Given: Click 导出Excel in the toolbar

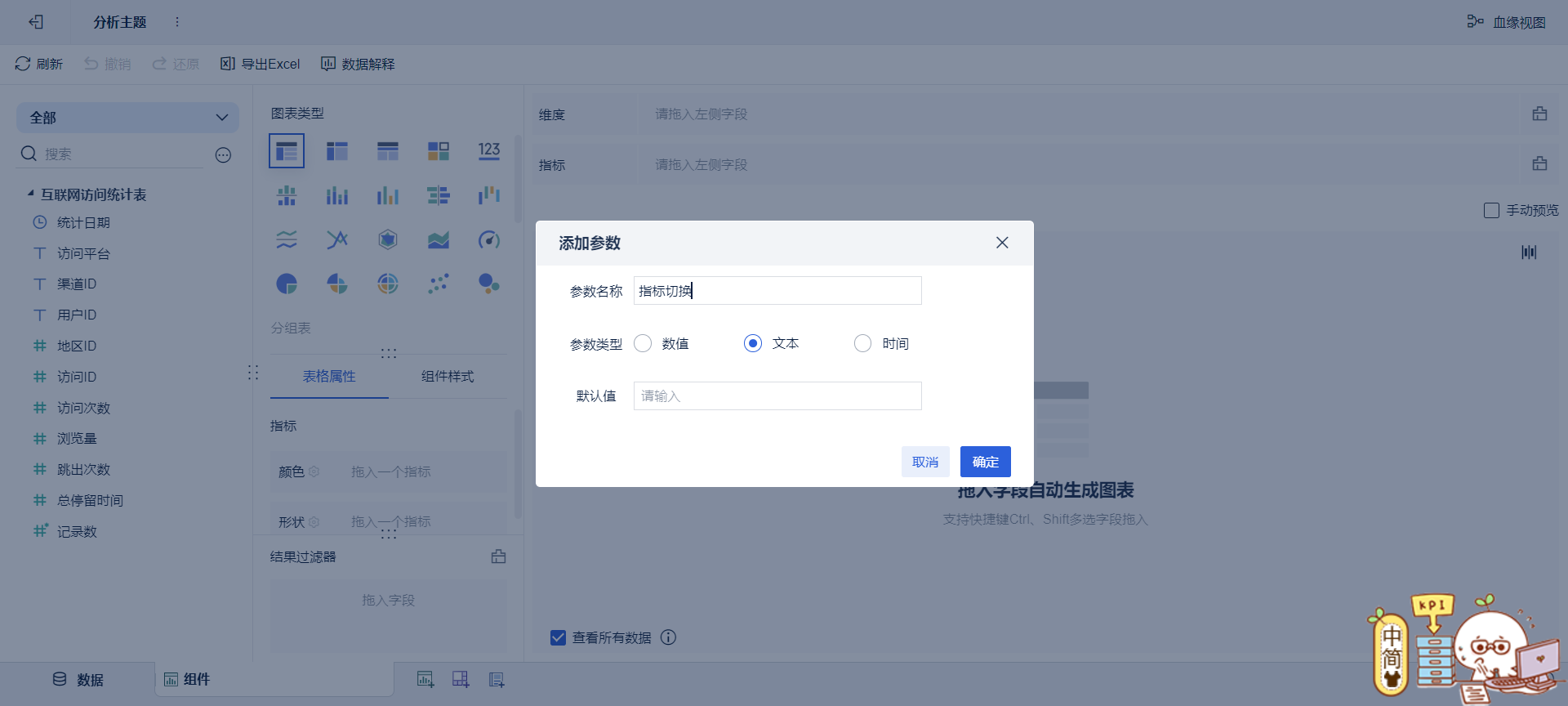Looking at the screenshot, I should point(261,64).
